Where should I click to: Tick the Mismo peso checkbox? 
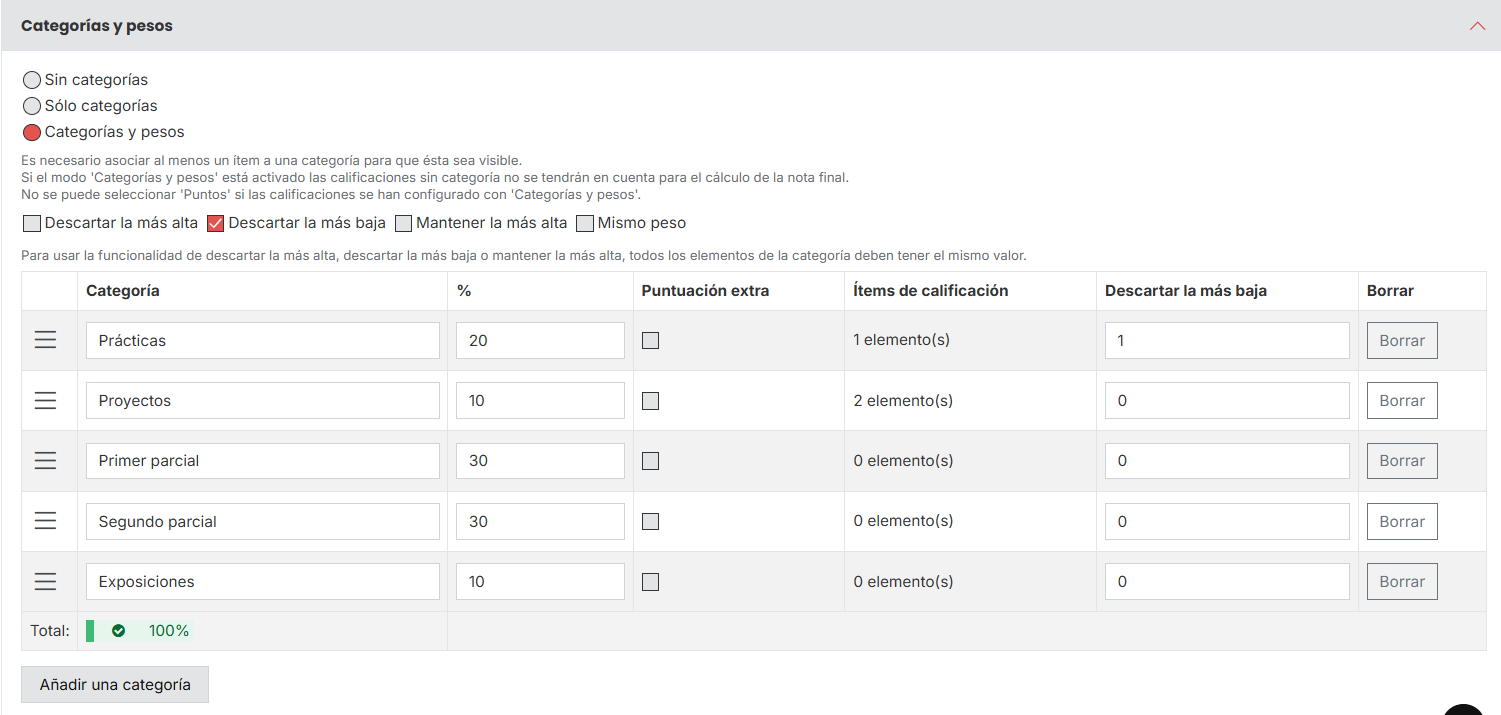pos(585,223)
